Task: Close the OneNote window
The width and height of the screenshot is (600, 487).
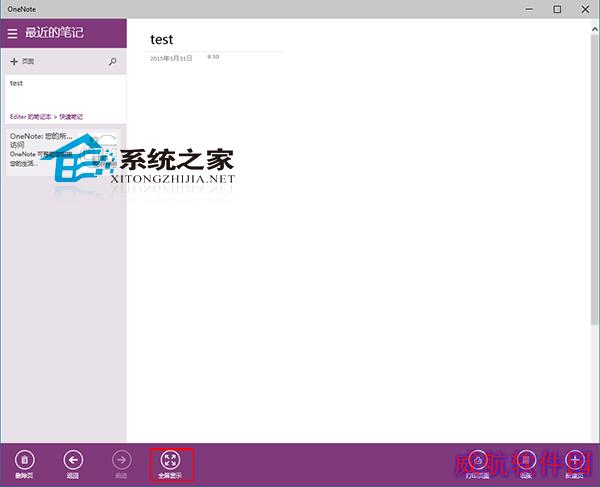Action: 585,9
